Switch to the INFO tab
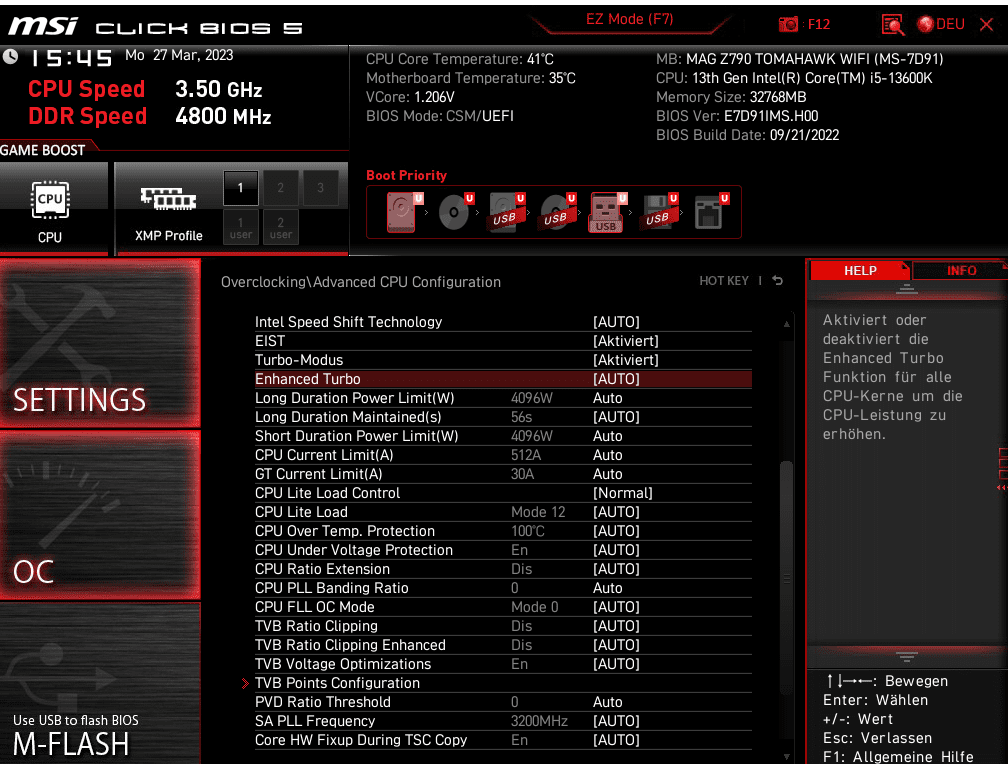Viewport: 1008px width, 764px height. [961, 271]
